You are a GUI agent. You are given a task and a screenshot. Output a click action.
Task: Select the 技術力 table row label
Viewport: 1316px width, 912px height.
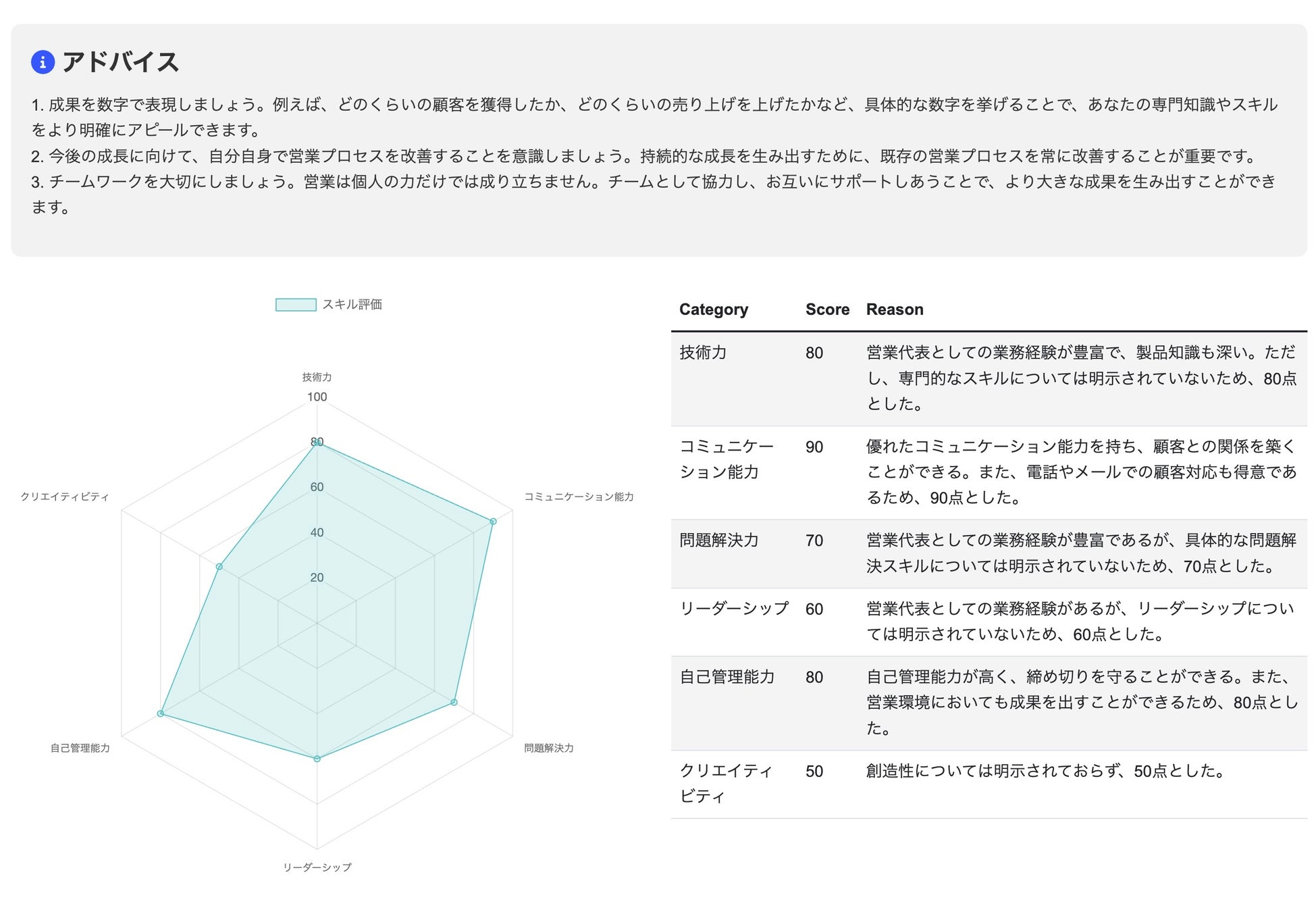pyautogui.click(x=703, y=353)
